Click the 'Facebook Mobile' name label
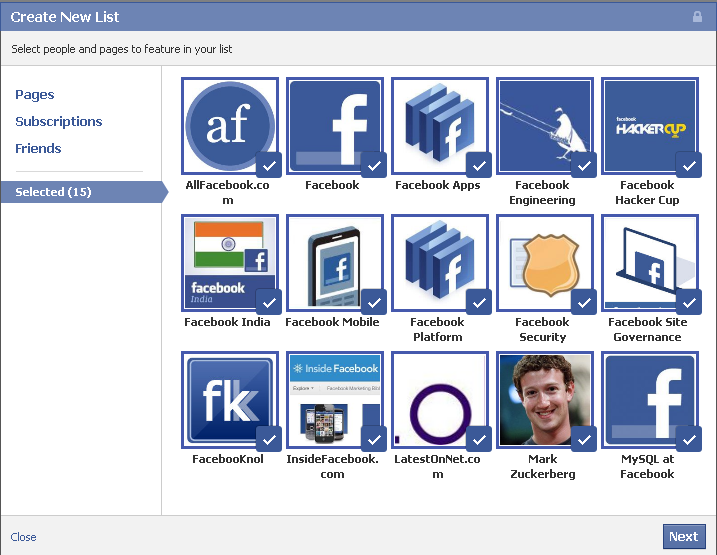Viewport: 717px width, 555px height. pos(332,322)
